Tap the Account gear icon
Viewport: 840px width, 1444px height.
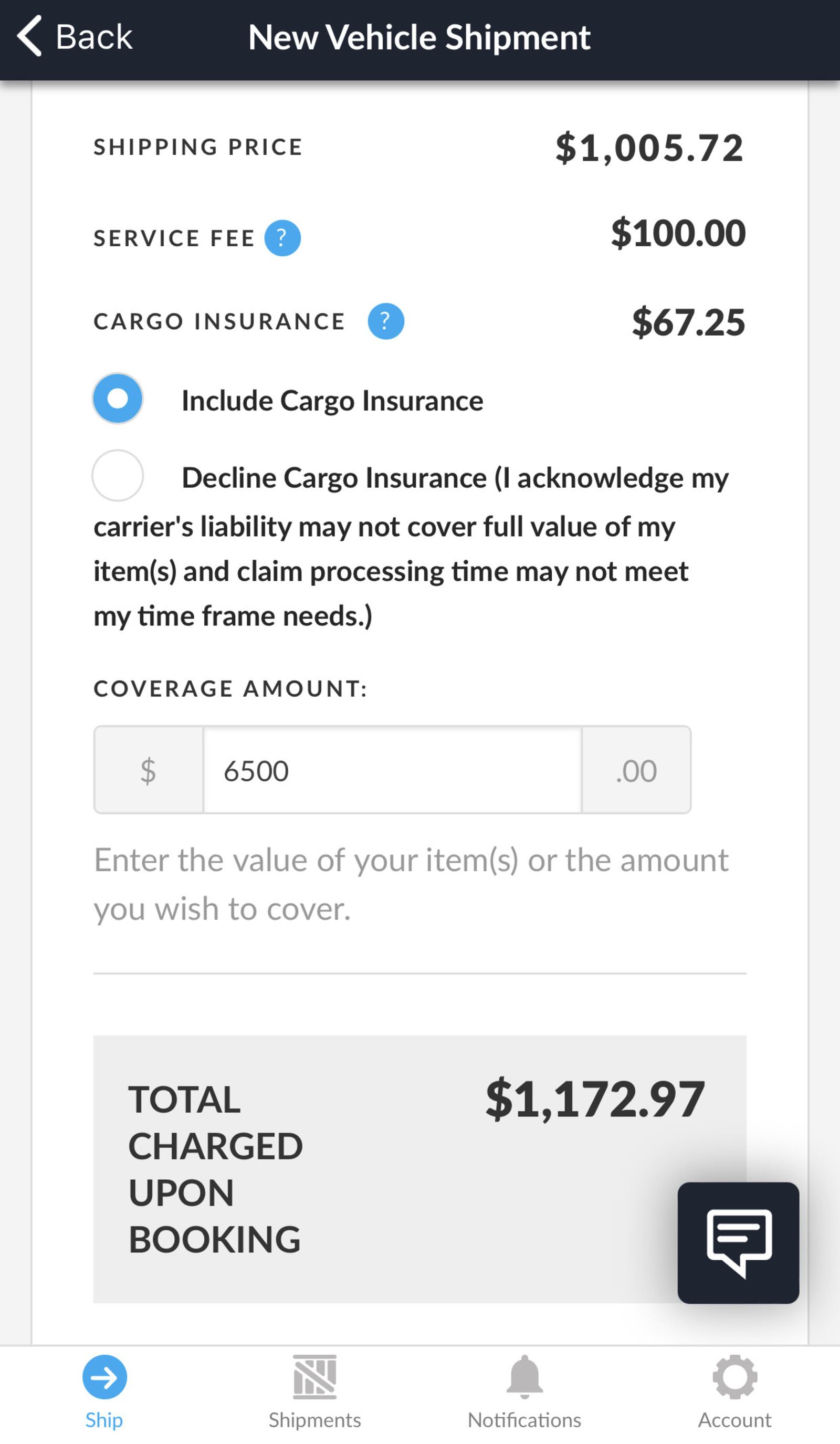(734, 1376)
